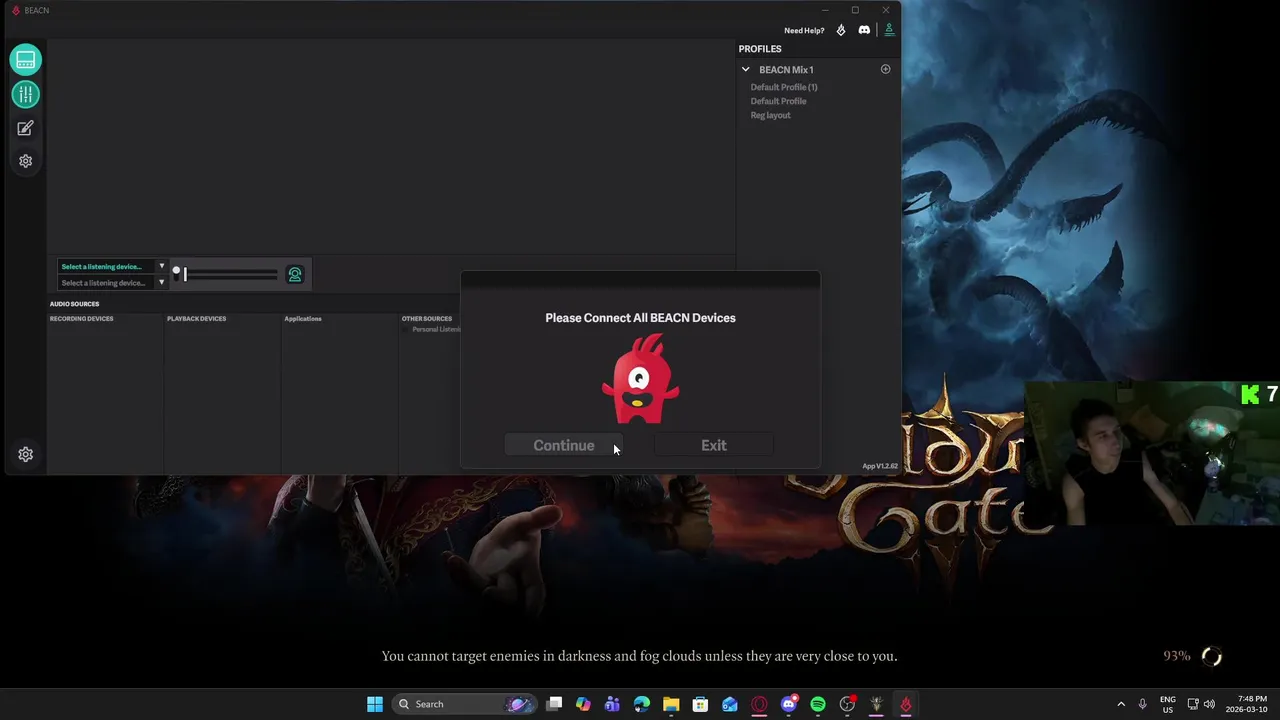
Task: Click the BEACN app taskbar icon
Action: (x=906, y=704)
